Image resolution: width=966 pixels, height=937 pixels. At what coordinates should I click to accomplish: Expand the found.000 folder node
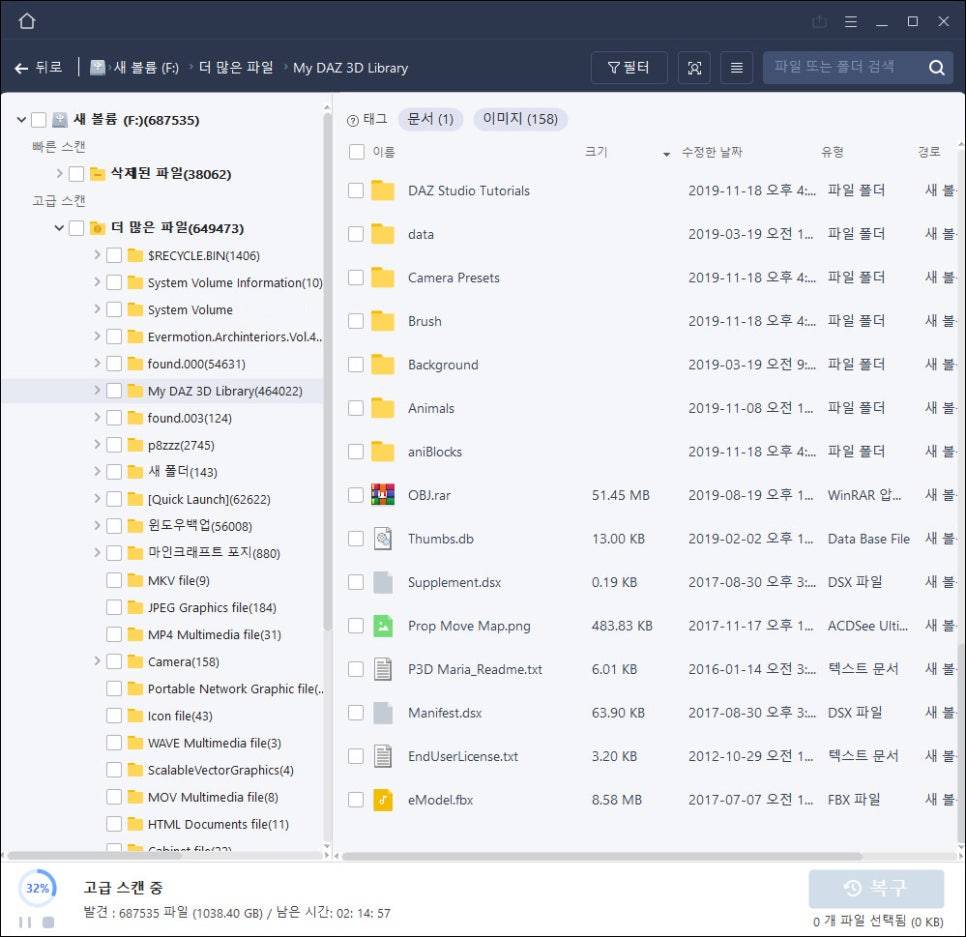(x=97, y=363)
